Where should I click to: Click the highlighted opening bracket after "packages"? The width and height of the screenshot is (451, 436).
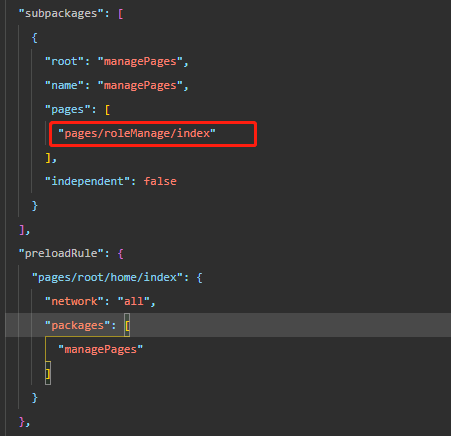[x=127, y=325]
